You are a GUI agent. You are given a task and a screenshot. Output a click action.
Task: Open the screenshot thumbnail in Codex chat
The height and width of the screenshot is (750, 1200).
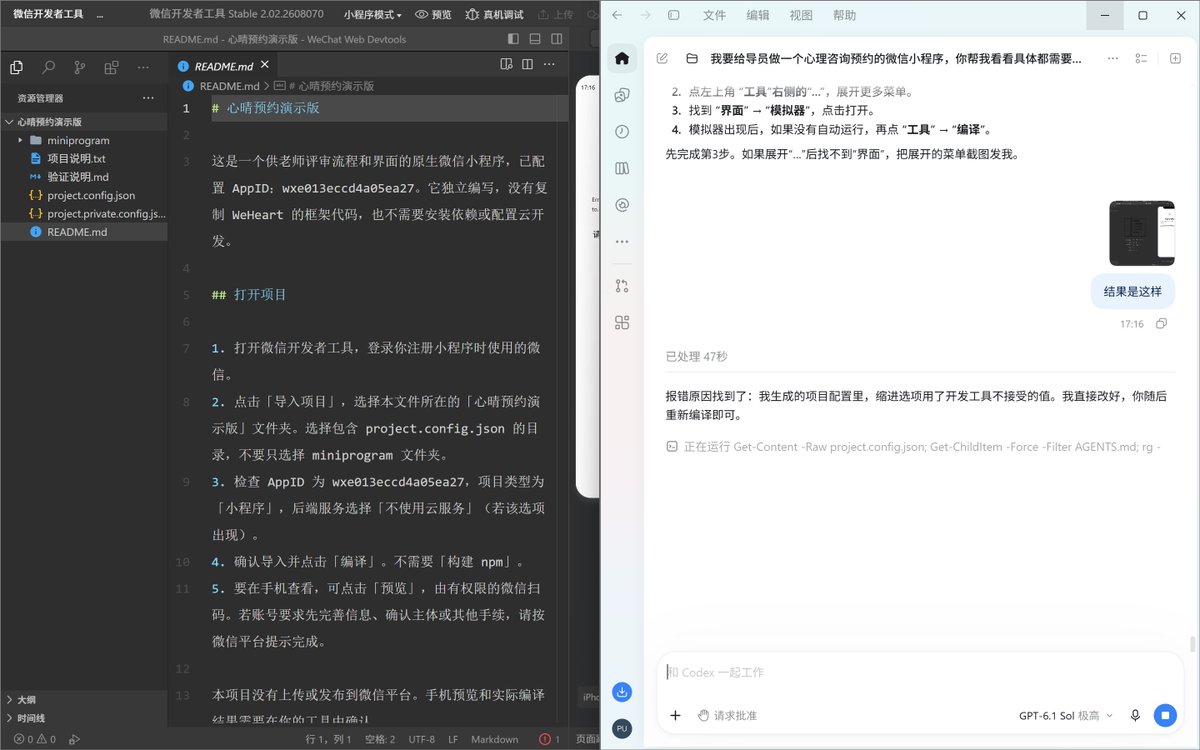coord(1142,233)
